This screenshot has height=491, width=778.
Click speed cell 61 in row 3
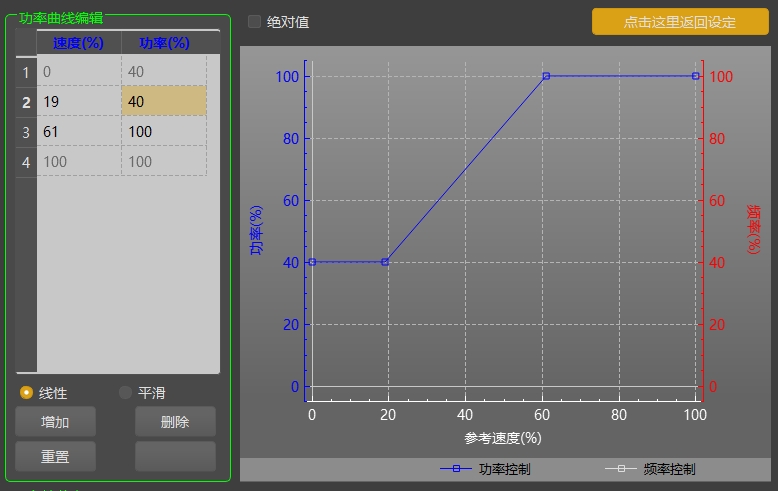coord(79,131)
